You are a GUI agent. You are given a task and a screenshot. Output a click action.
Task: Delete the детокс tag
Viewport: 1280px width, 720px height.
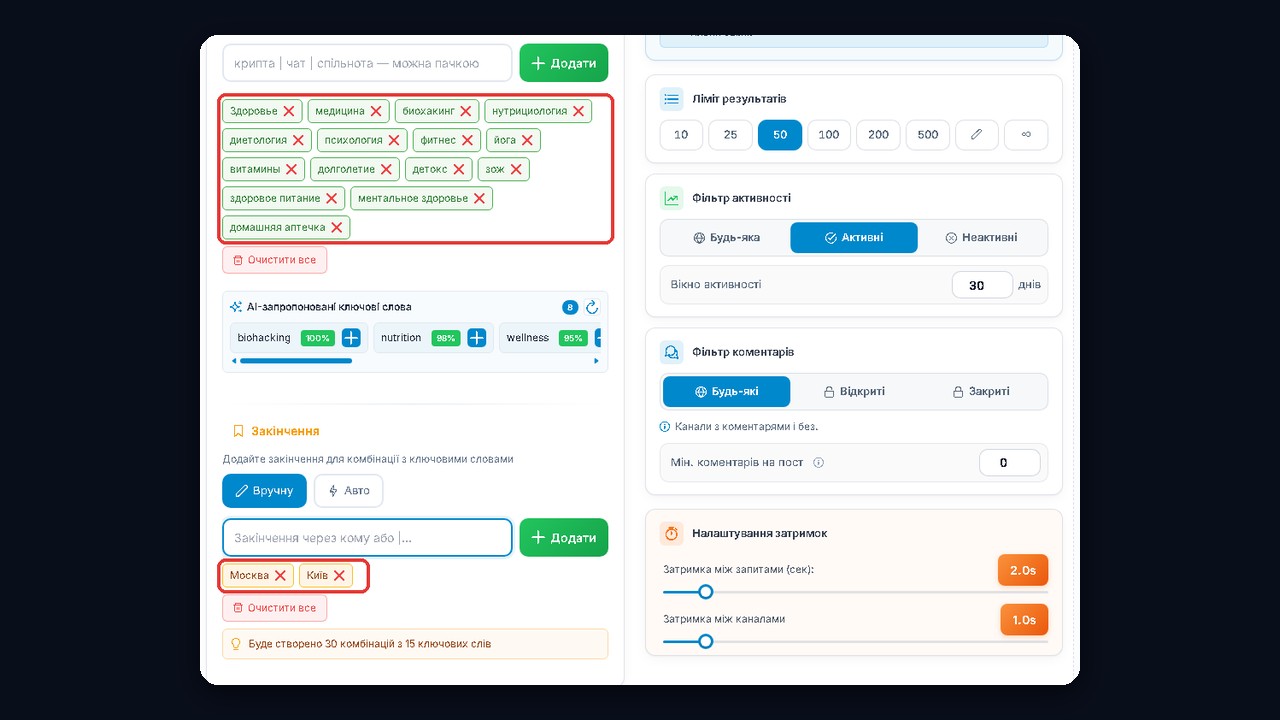(459, 169)
